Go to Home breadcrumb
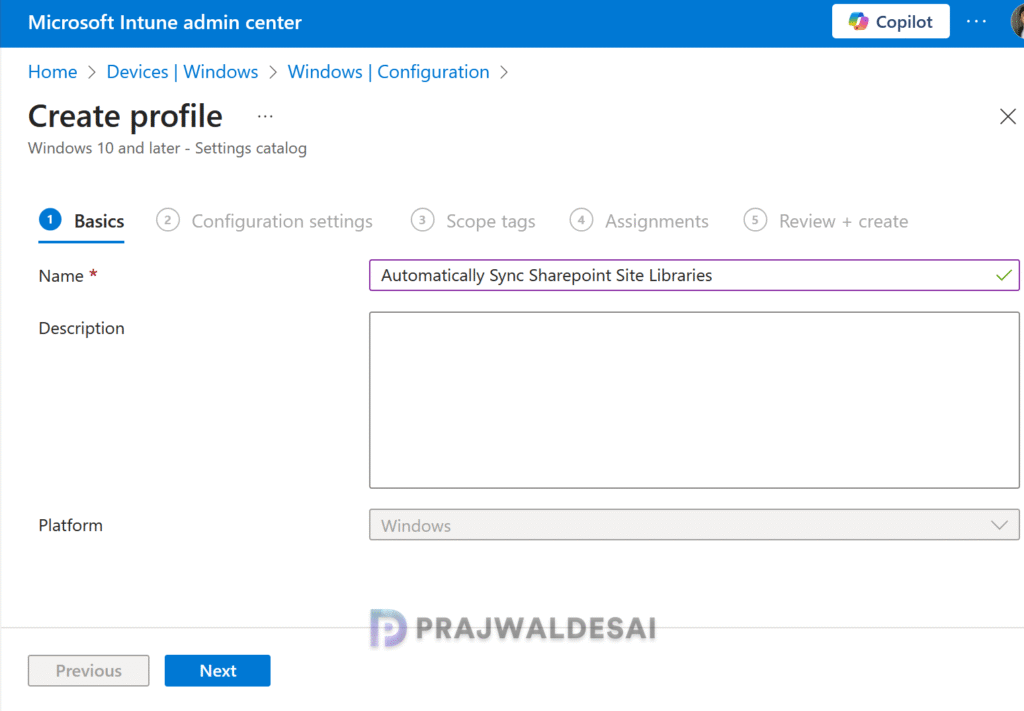The height and width of the screenshot is (711, 1024). tap(52, 72)
